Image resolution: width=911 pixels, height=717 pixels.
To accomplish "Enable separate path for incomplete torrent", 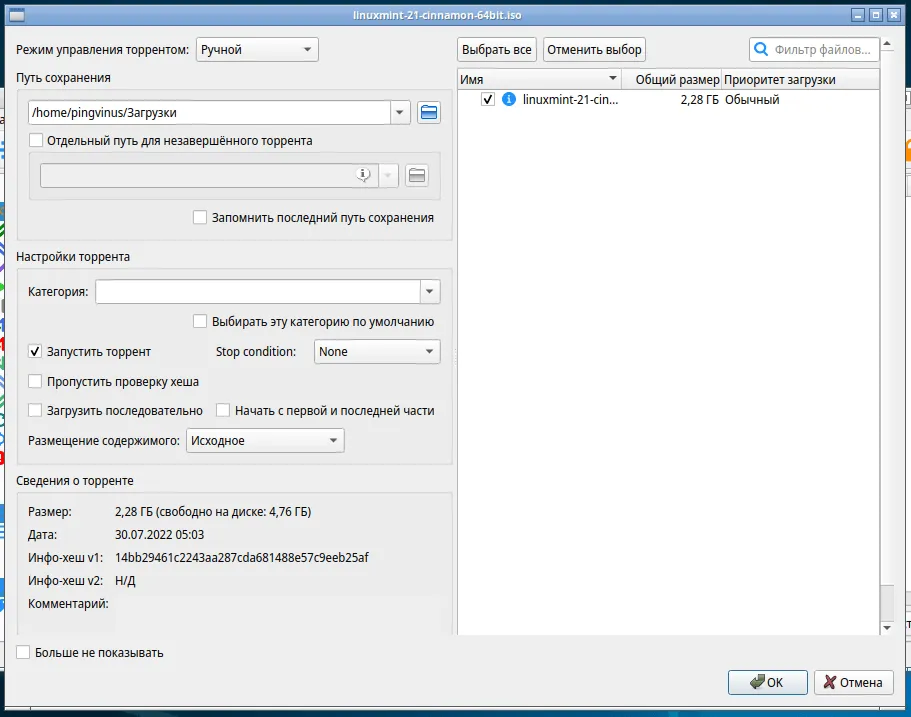I will pos(35,140).
